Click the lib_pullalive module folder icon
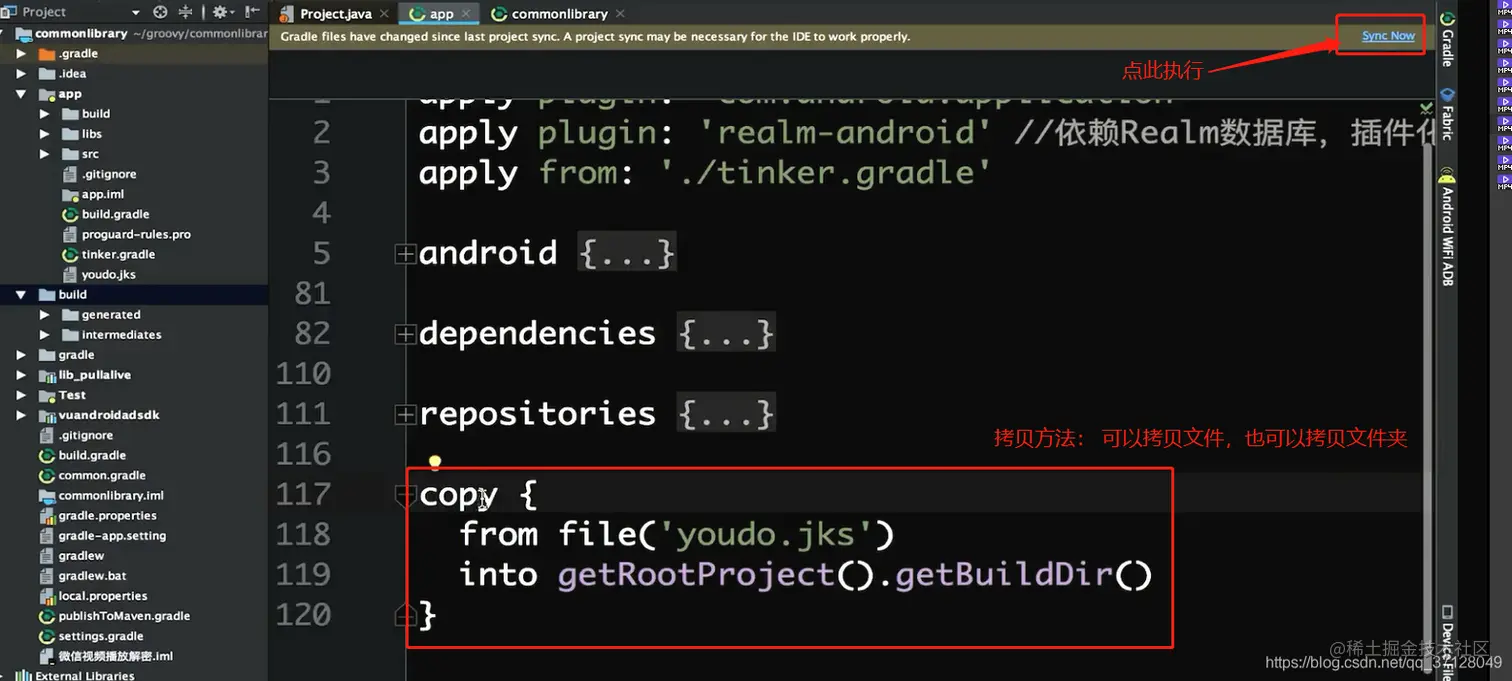 [47, 375]
